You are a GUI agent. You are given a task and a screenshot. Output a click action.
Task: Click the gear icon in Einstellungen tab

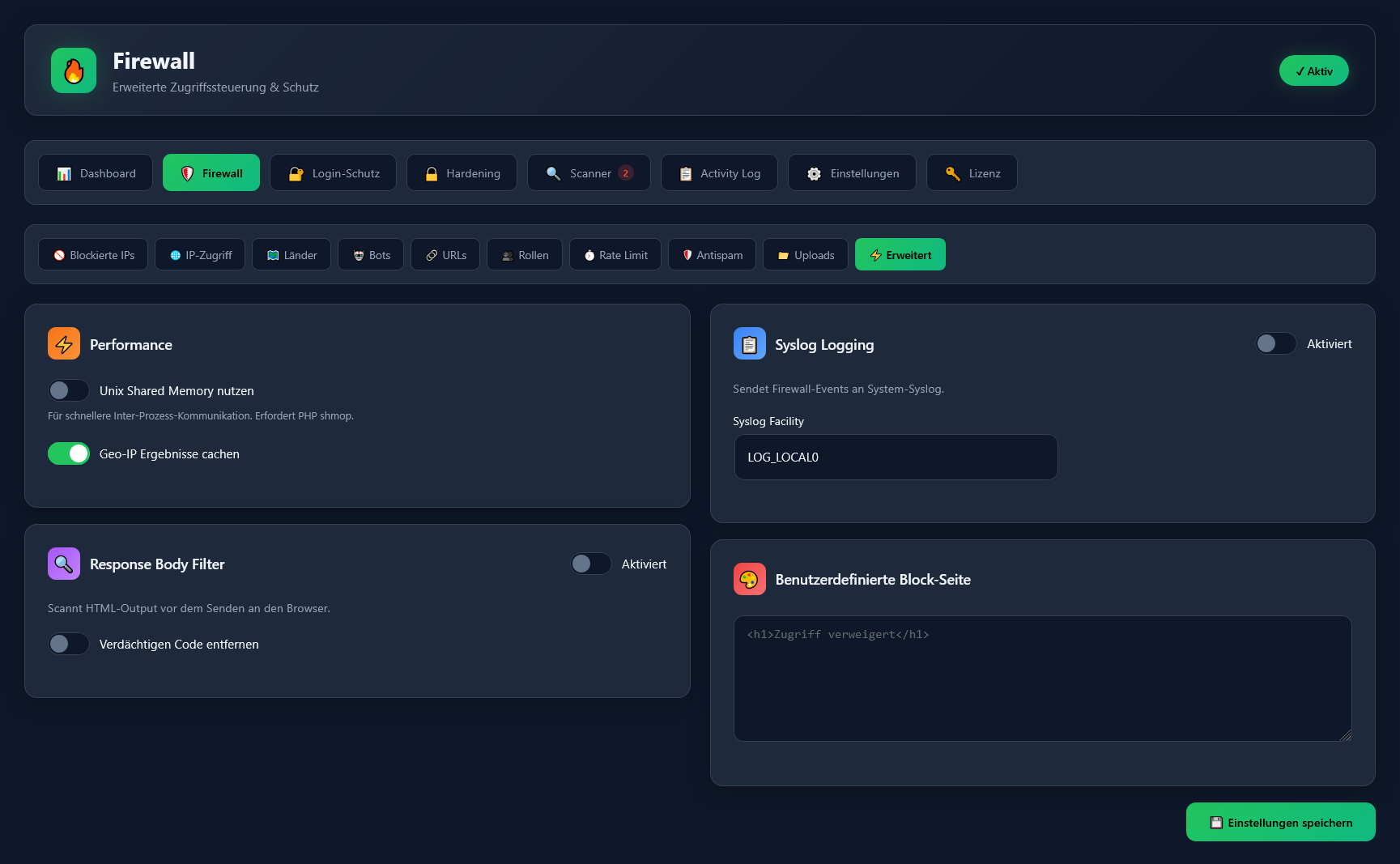(x=814, y=173)
